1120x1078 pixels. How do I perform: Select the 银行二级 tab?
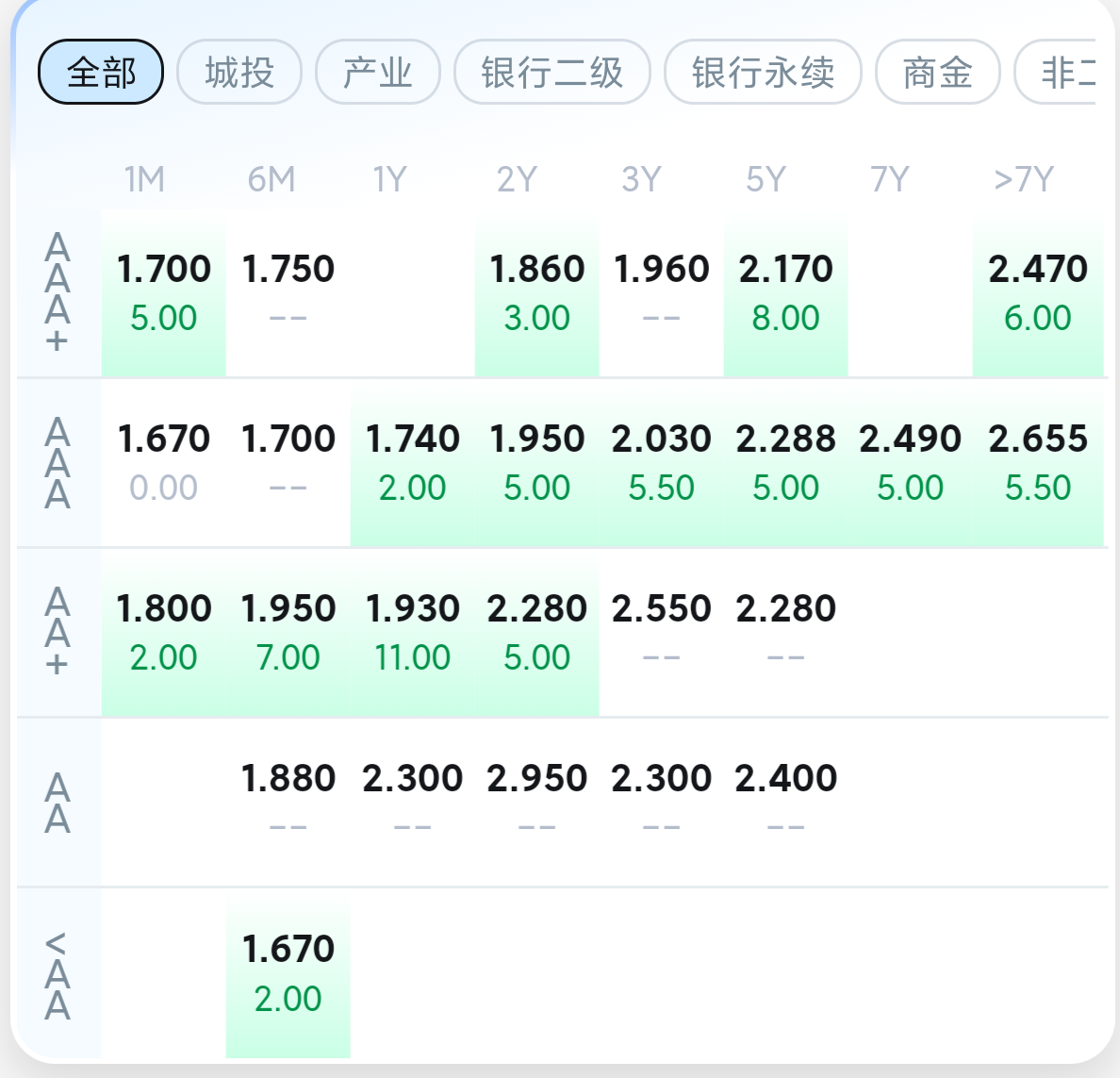tap(552, 72)
